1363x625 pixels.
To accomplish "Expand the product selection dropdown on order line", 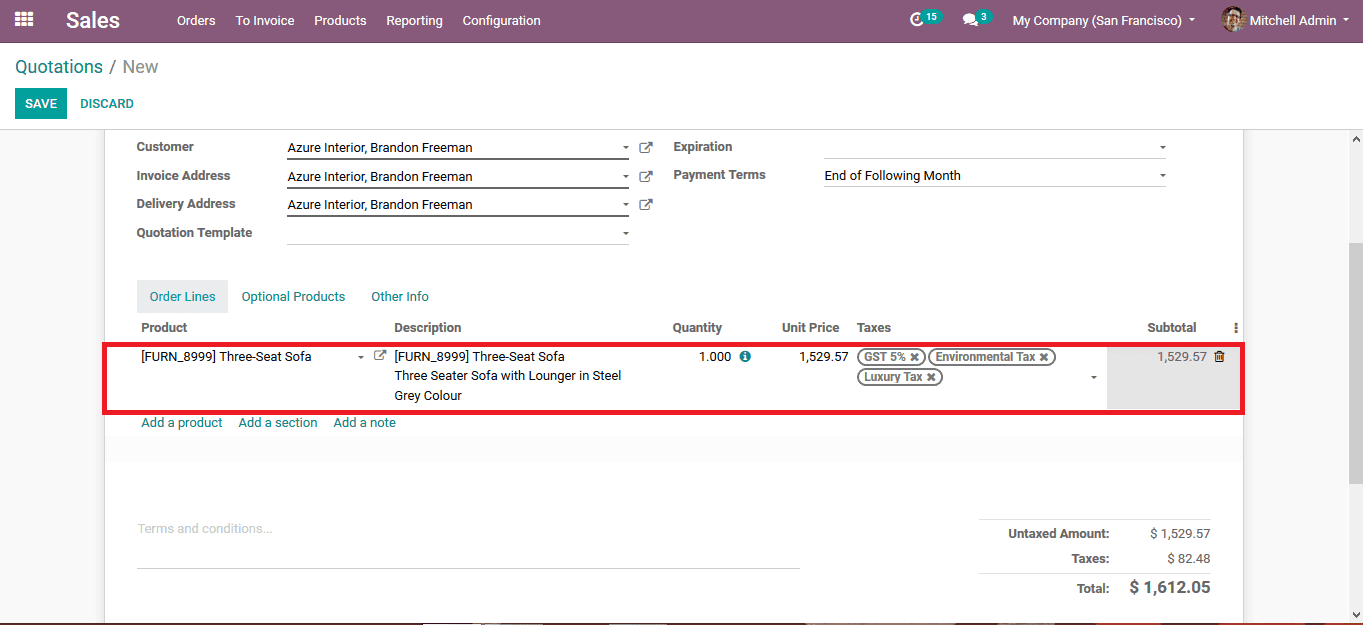I will click(361, 357).
